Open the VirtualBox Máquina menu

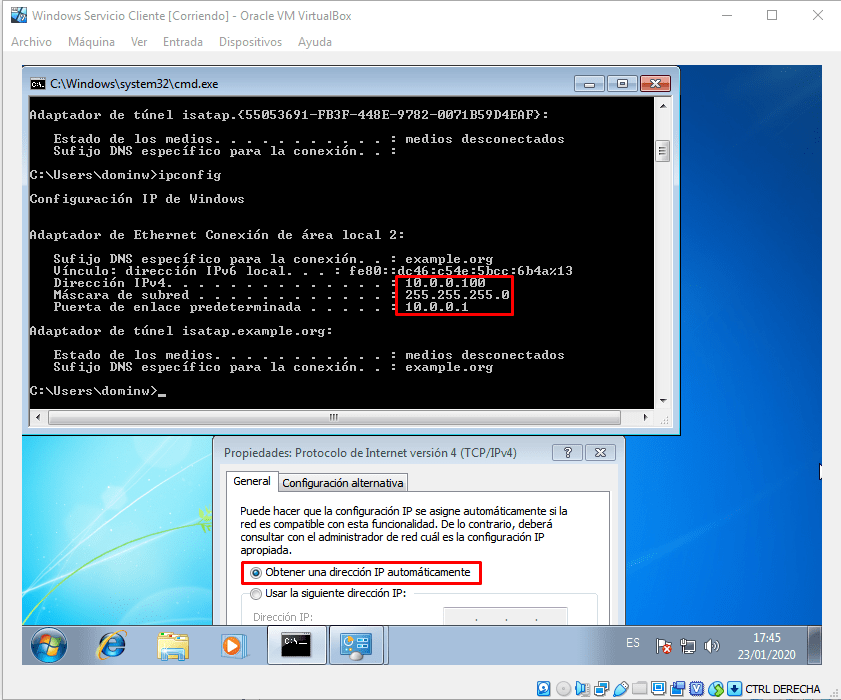click(x=91, y=42)
